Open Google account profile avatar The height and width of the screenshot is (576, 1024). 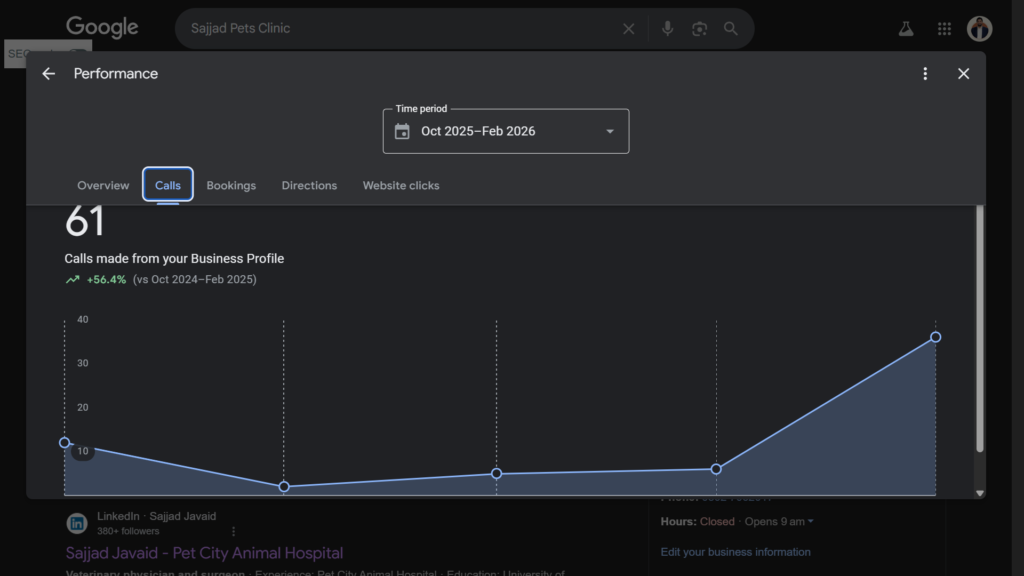[x=979, y=29]
